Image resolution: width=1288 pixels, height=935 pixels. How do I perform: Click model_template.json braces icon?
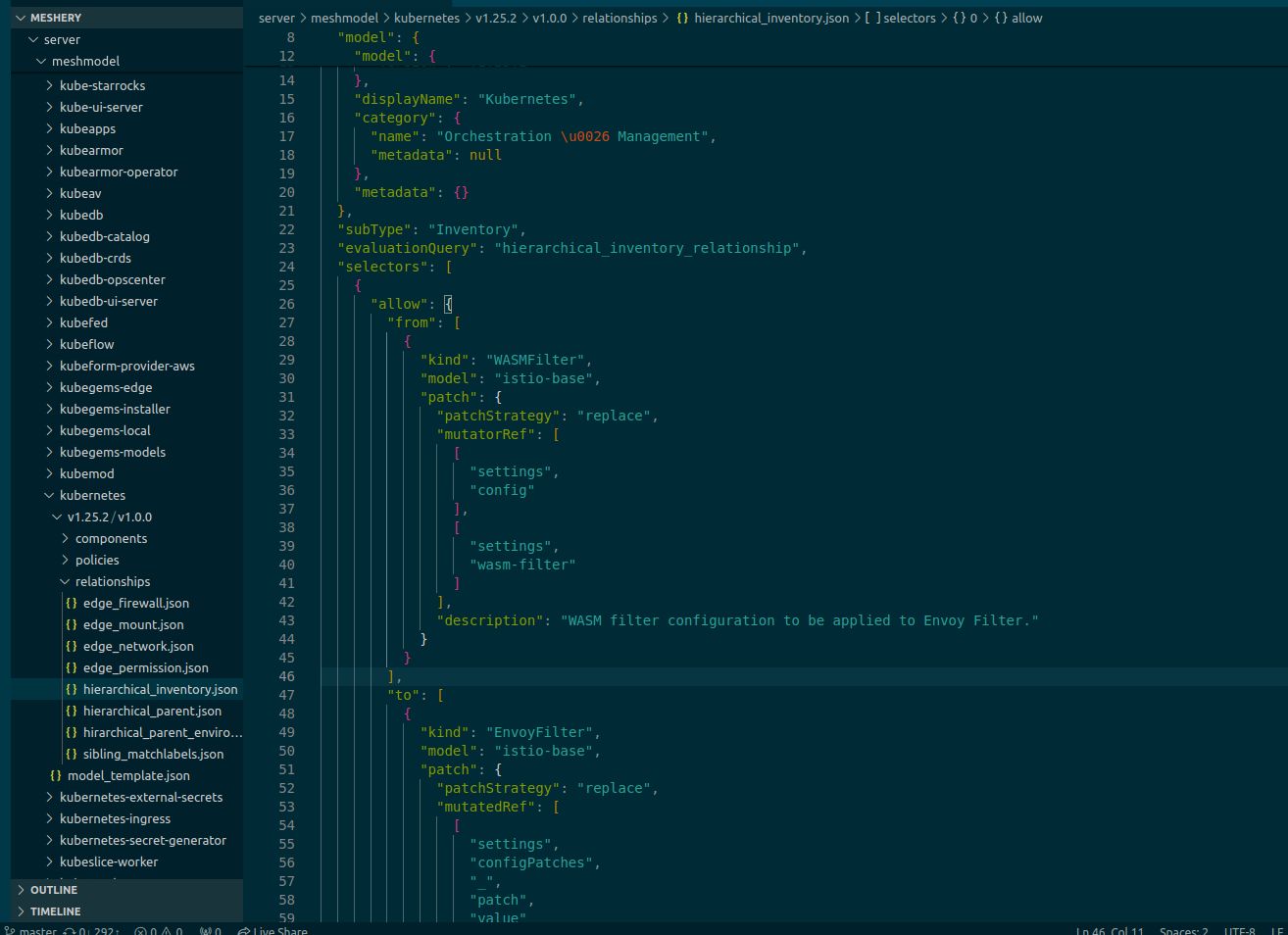tap(56, 775)
